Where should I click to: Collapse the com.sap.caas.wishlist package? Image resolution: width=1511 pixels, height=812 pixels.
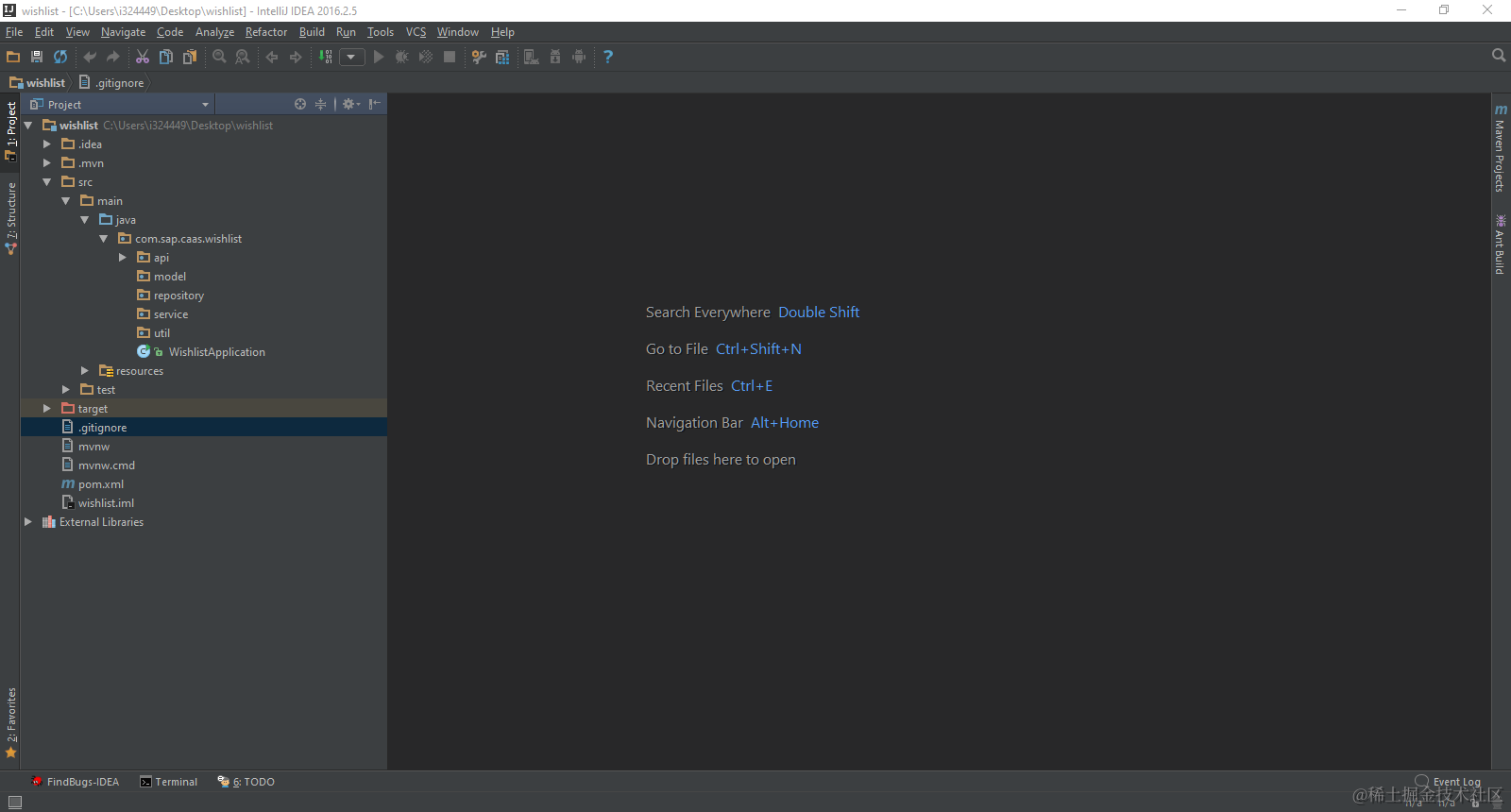pyautogui.click(x=104, y=238)
